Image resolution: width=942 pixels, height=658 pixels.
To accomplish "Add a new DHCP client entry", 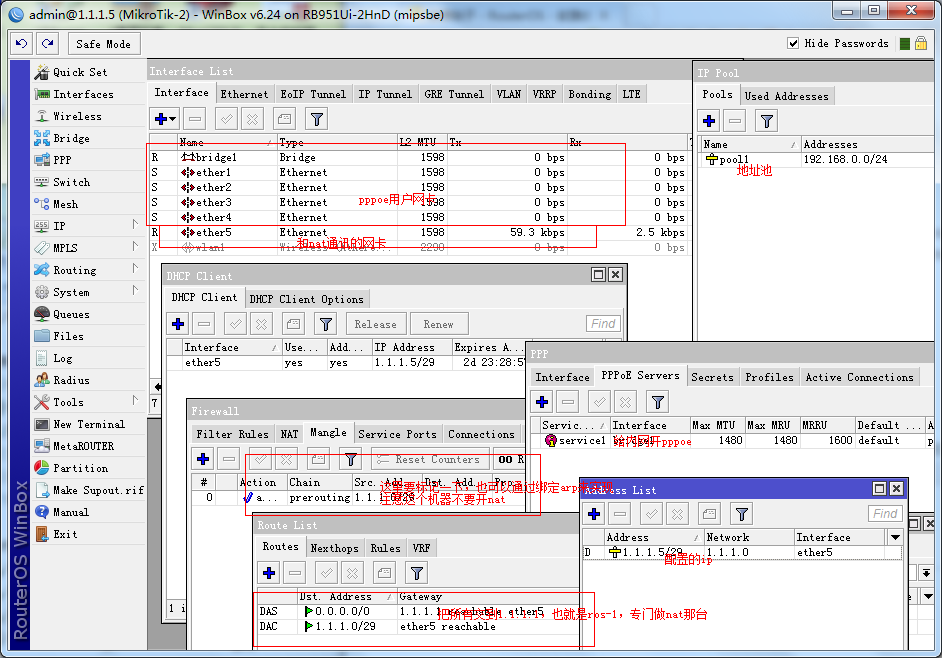I will click(x=178, y=324).
